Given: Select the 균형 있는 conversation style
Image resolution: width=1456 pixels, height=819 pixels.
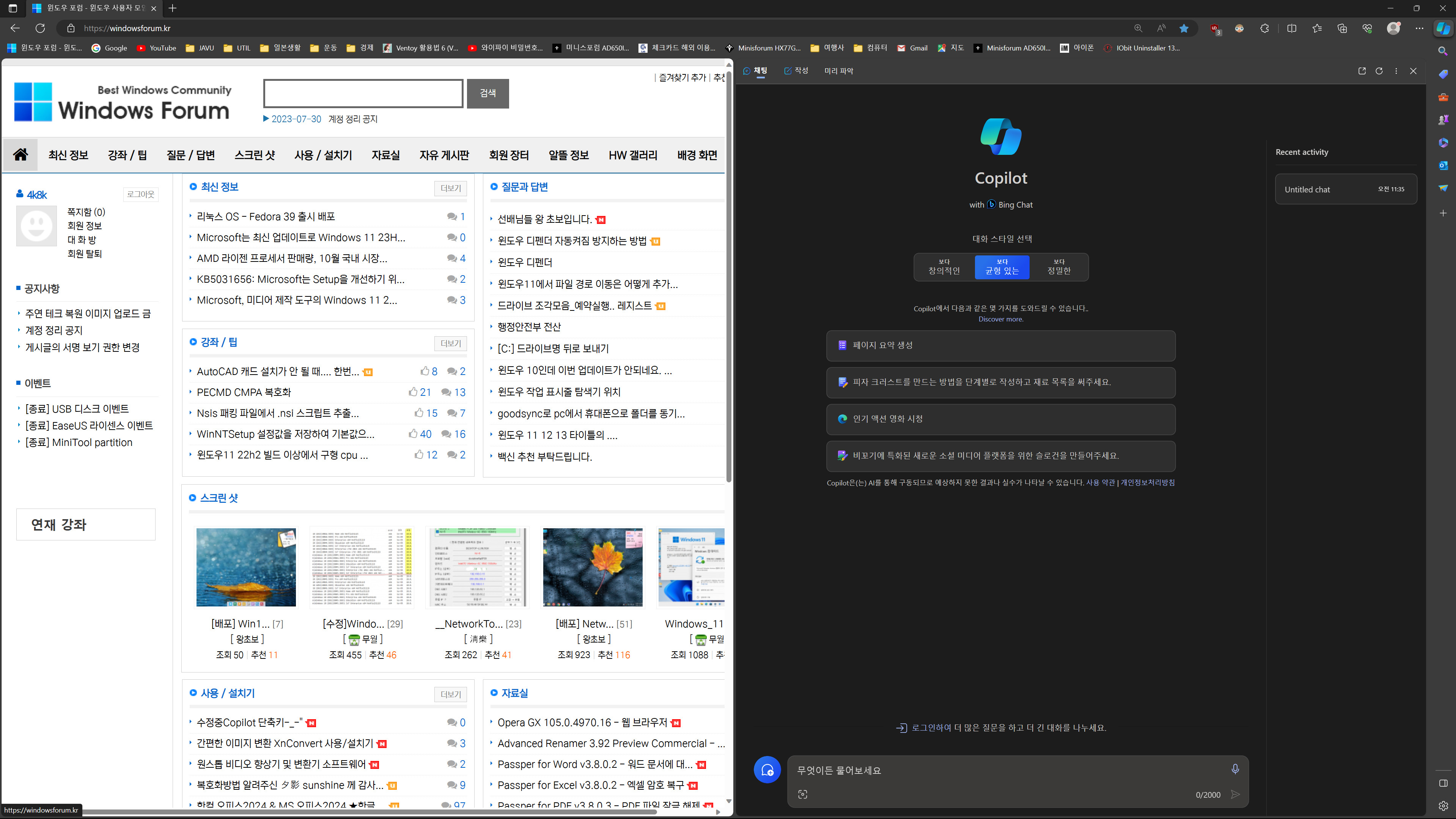Looking at the screenshot, I should [x=1002, y=267].
